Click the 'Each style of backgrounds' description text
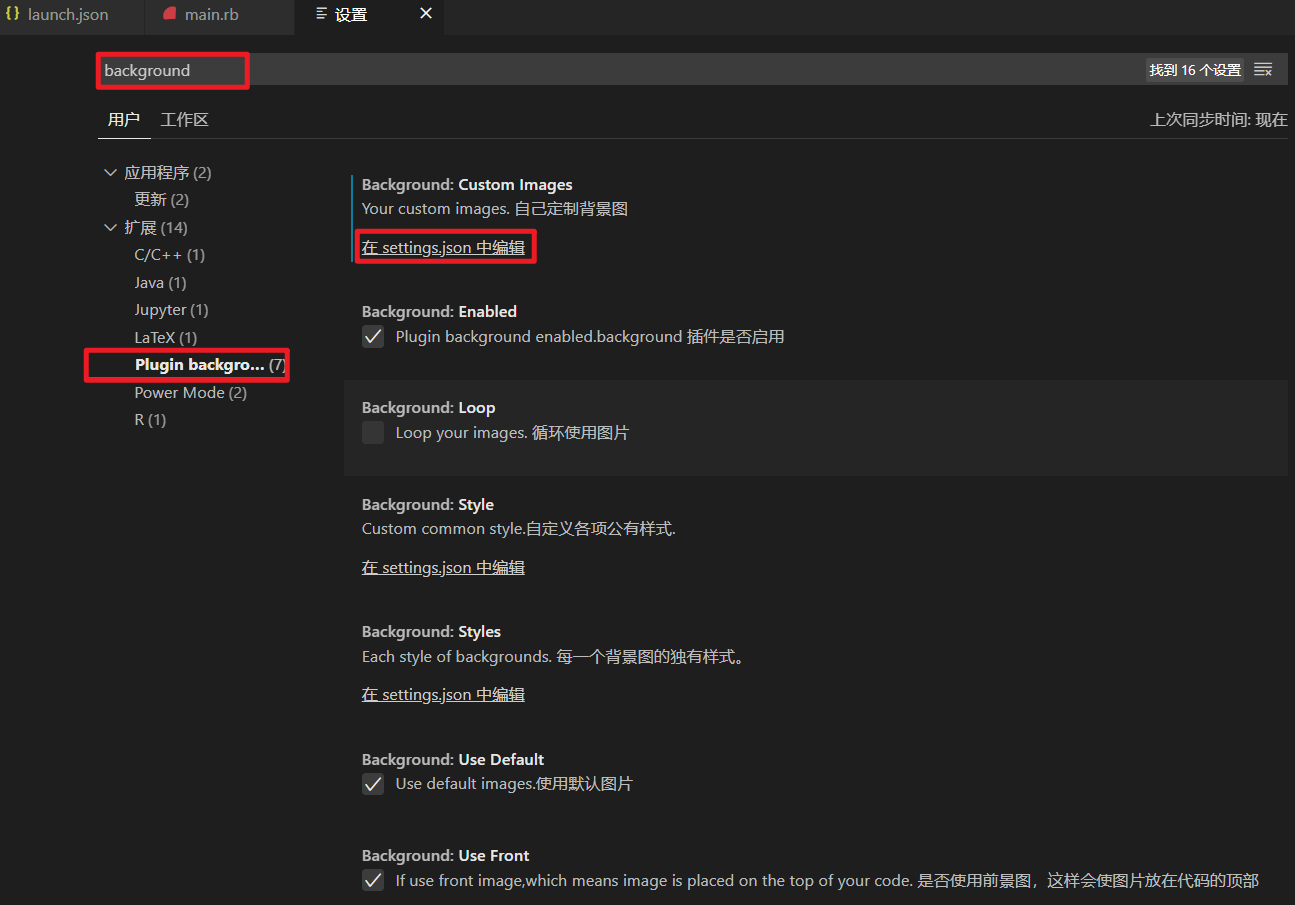 click(553, 657)
